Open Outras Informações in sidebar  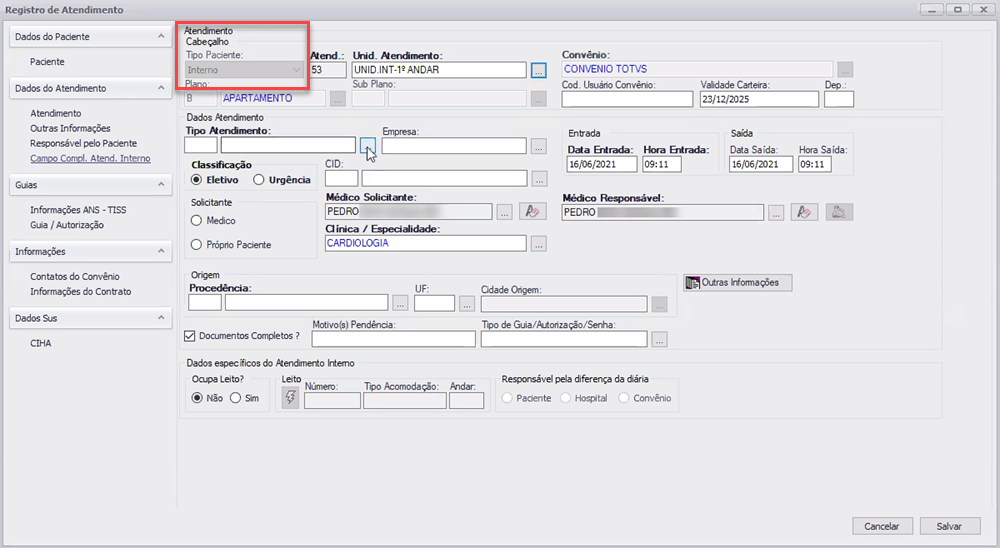[70, 128]
